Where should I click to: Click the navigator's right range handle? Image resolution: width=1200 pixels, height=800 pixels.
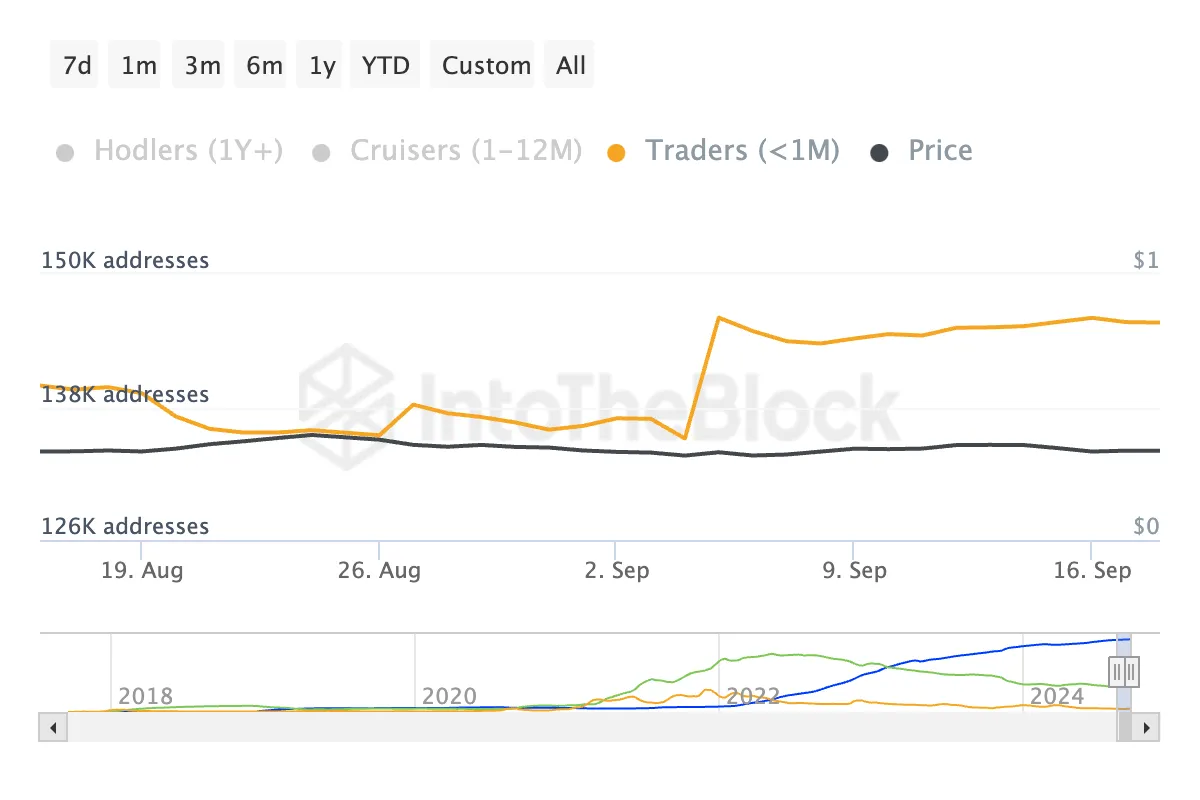(1130, 671)
